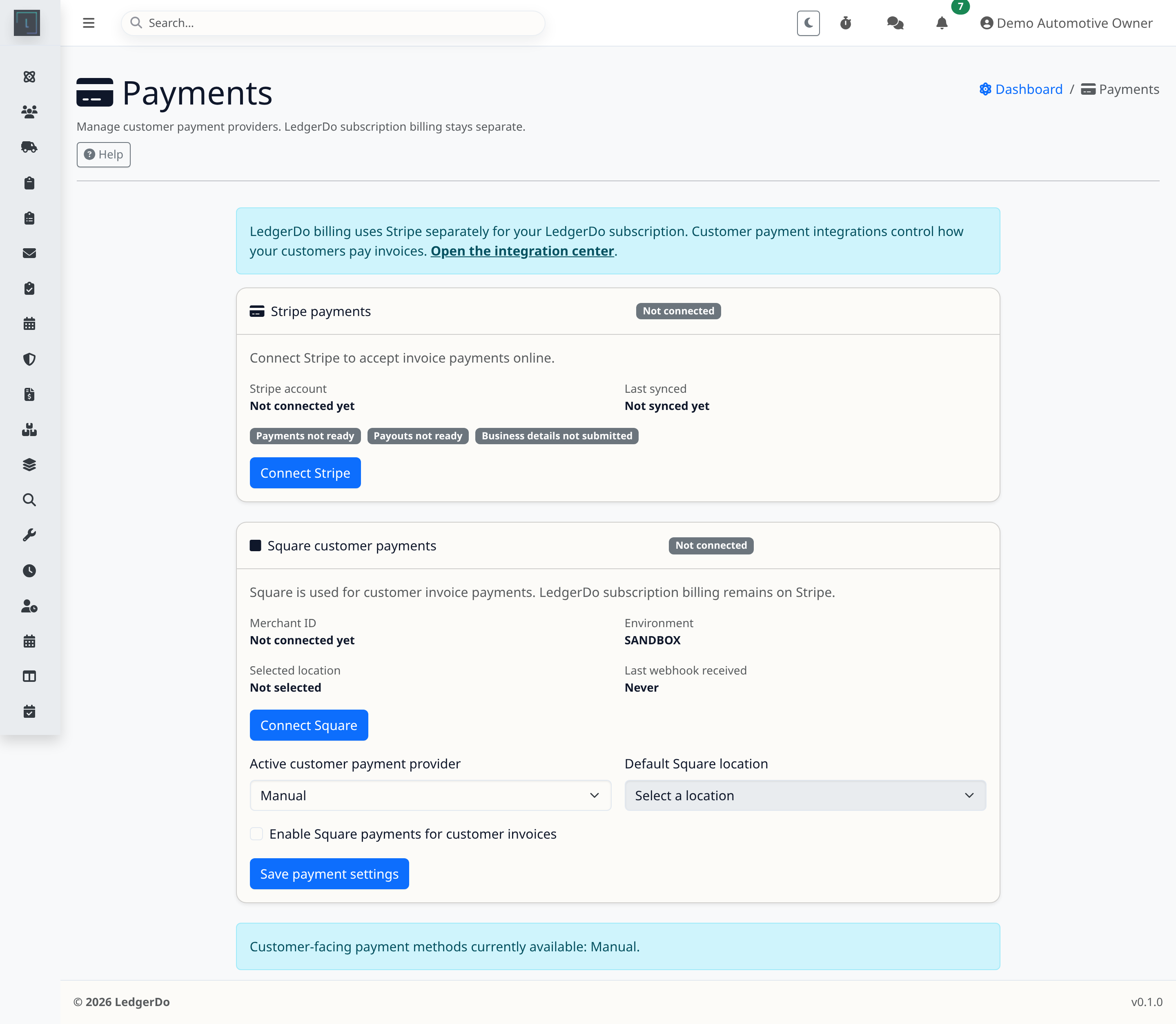Click the LedgerDo logo in top-left
The image size is (1176, 1024).
coord(27,23)
